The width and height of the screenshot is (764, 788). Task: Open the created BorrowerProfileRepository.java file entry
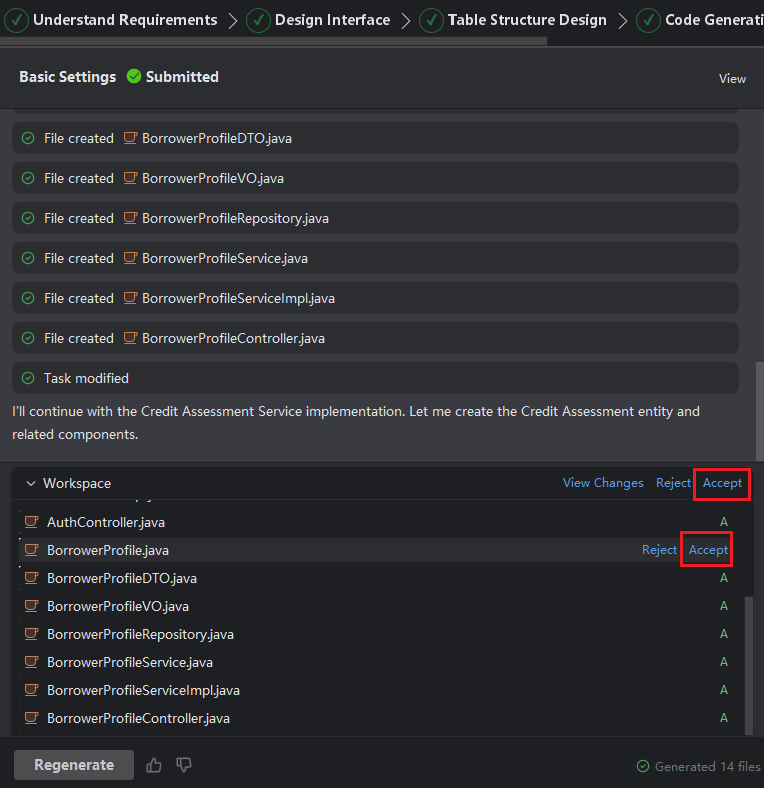click(235, 218)
